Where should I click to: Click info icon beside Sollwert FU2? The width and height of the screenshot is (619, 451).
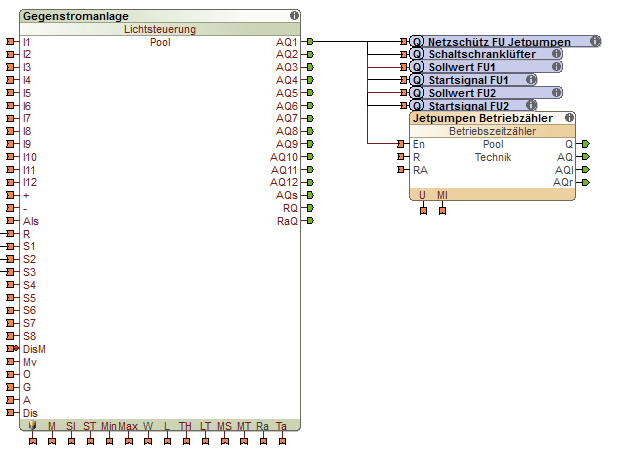[555, 93]
